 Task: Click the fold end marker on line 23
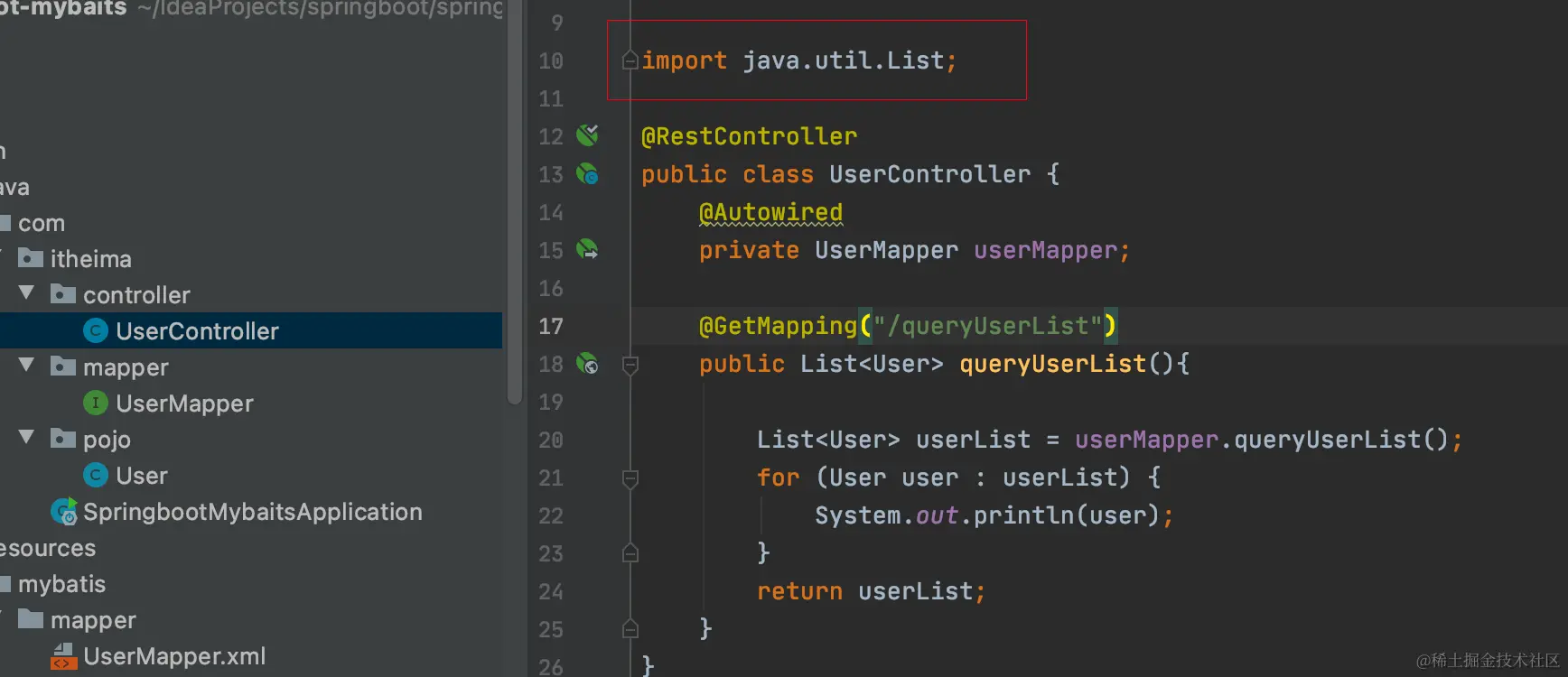630,552
